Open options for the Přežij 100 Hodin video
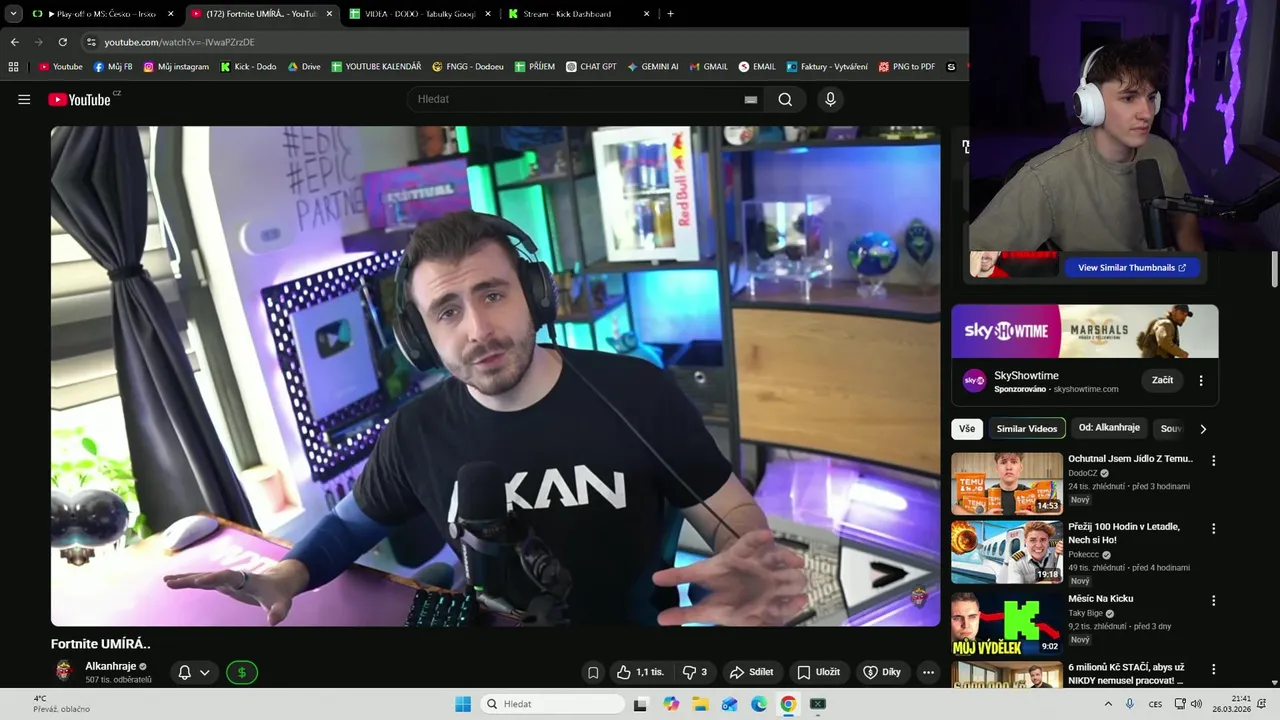This screenshot has width=1280, height=720. coord(1214,528)
